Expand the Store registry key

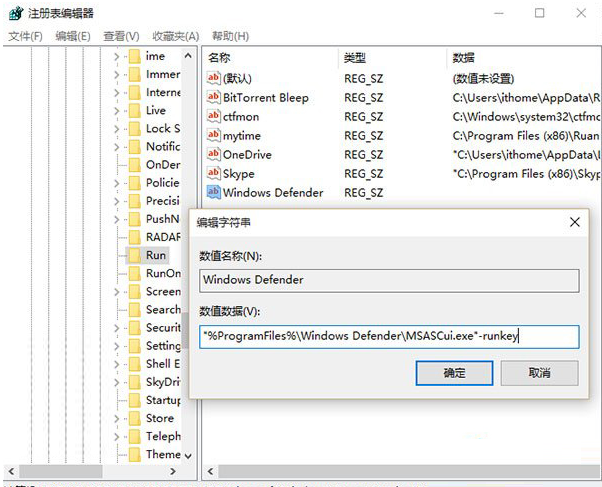[117, 419]
